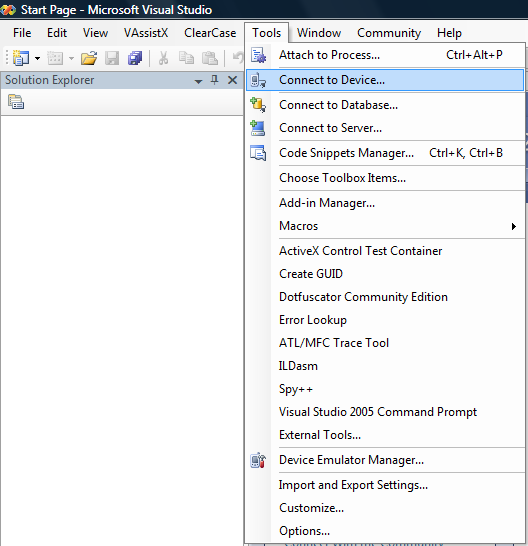Click the Properties icon in Solution Explorer
The height and width of the screenshot is (546, 528).
(x=16, y=102)
